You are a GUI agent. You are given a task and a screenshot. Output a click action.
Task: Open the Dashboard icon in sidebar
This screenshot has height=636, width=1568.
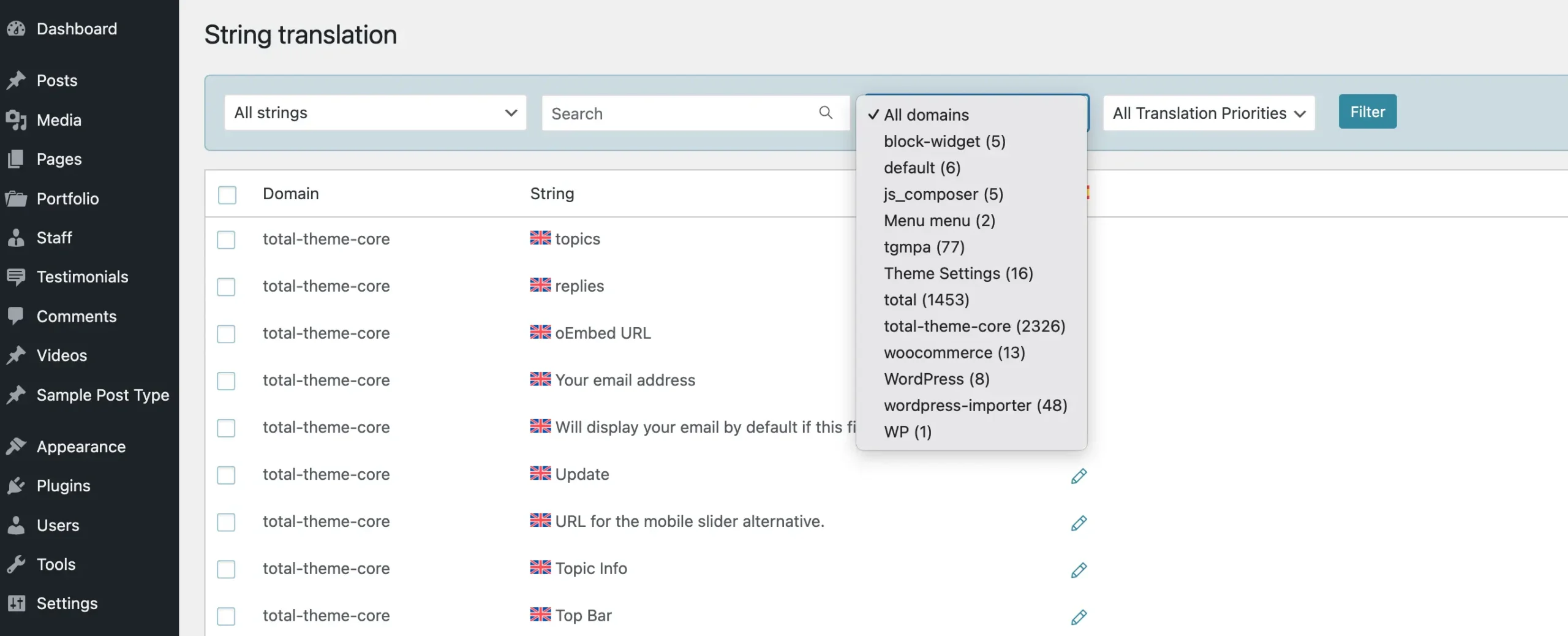17,29
